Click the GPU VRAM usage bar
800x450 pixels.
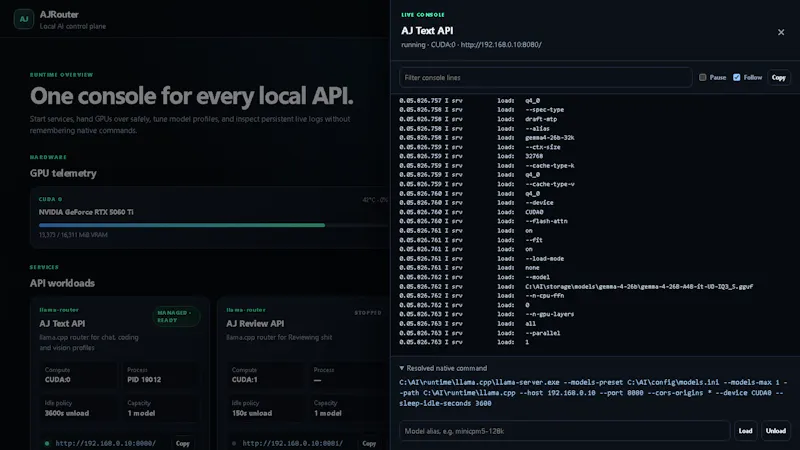pyautogui.click(x=213, y=225)
